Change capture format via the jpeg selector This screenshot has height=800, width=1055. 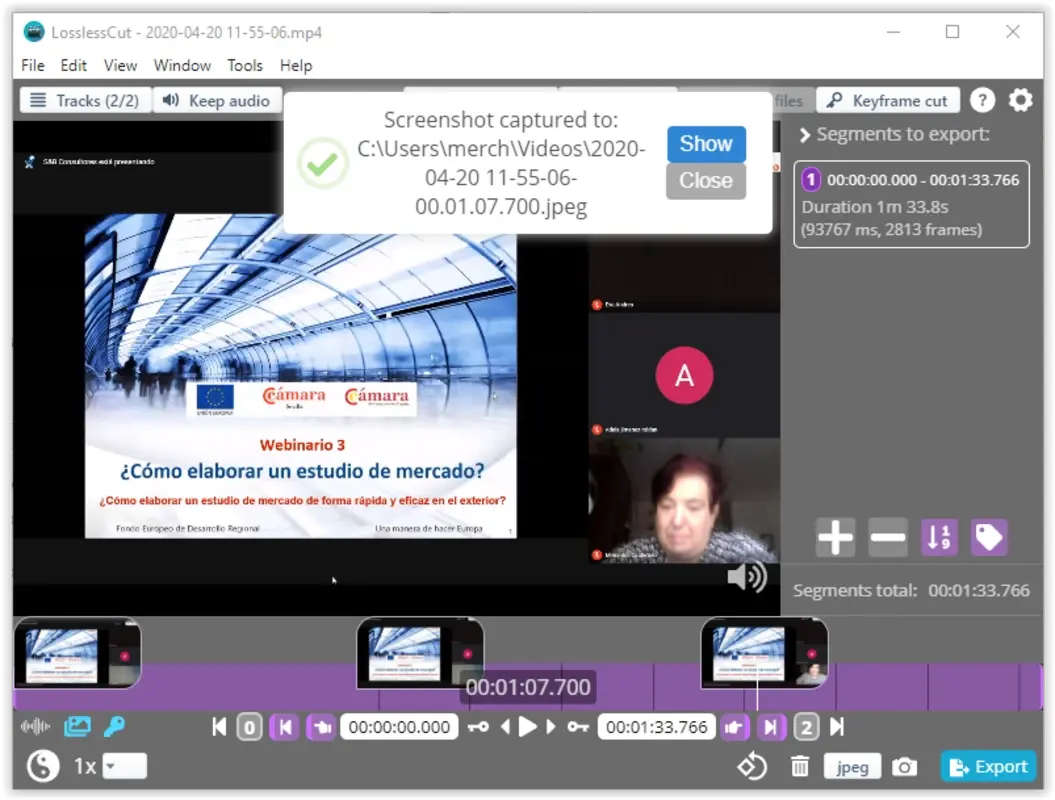(852, 766)
